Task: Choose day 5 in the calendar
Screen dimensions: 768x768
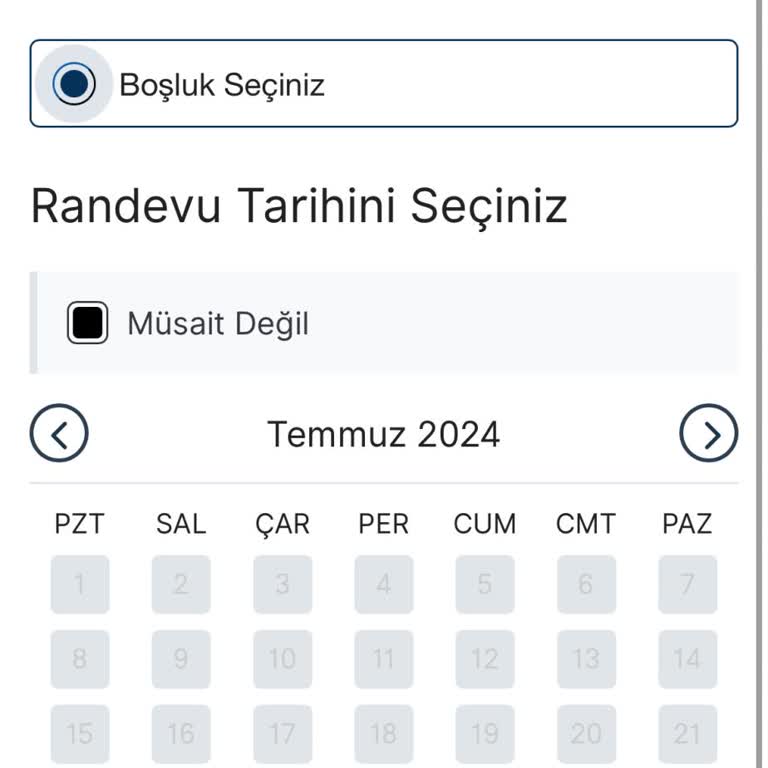Action: coord(485,584)
